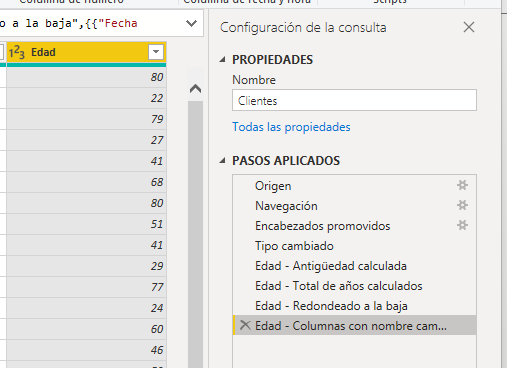The image size is (507, 368).
Task: Click the cell with value 79
Action: click(86, 119)
